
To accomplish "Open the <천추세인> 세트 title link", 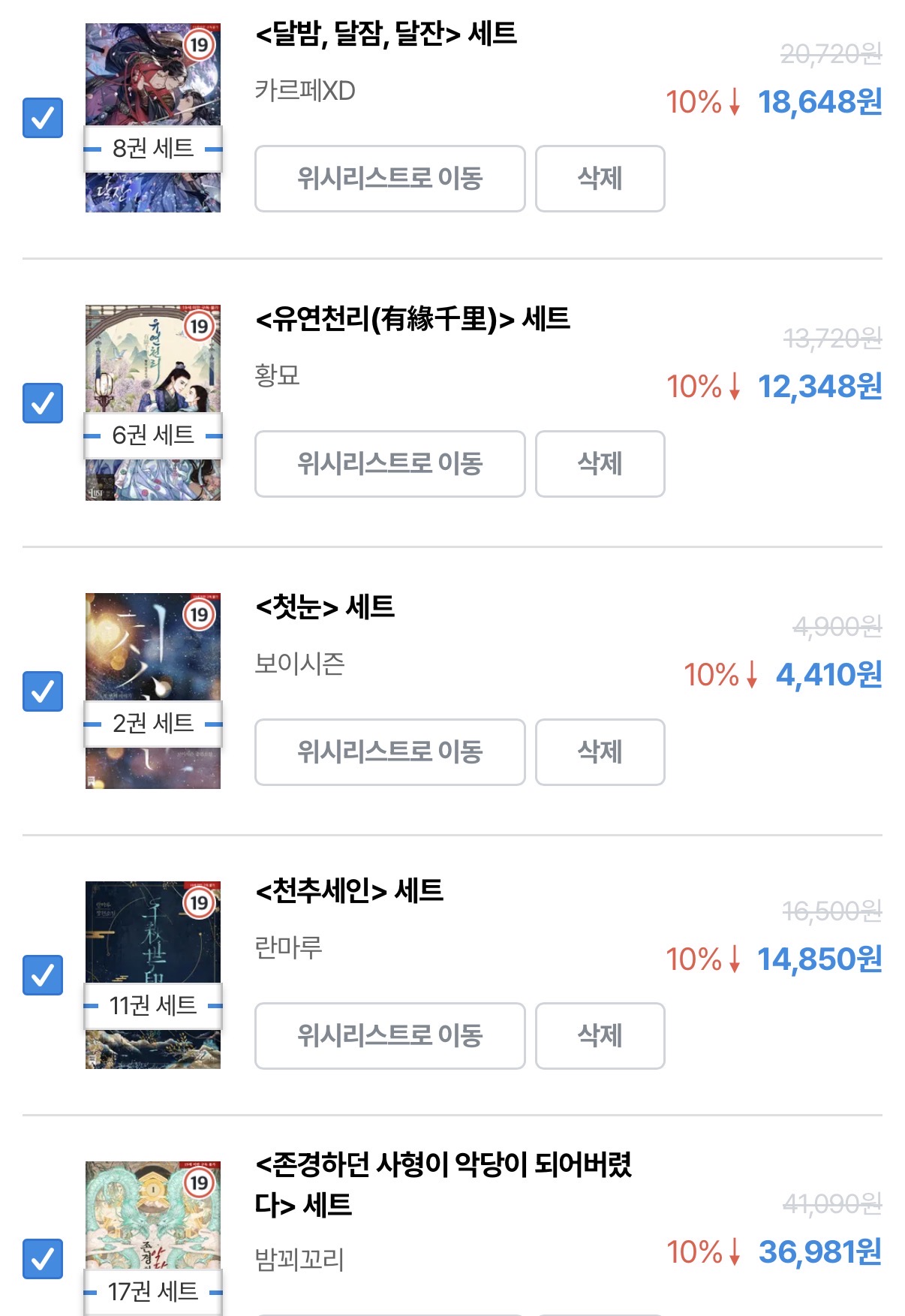I will 350,891.
